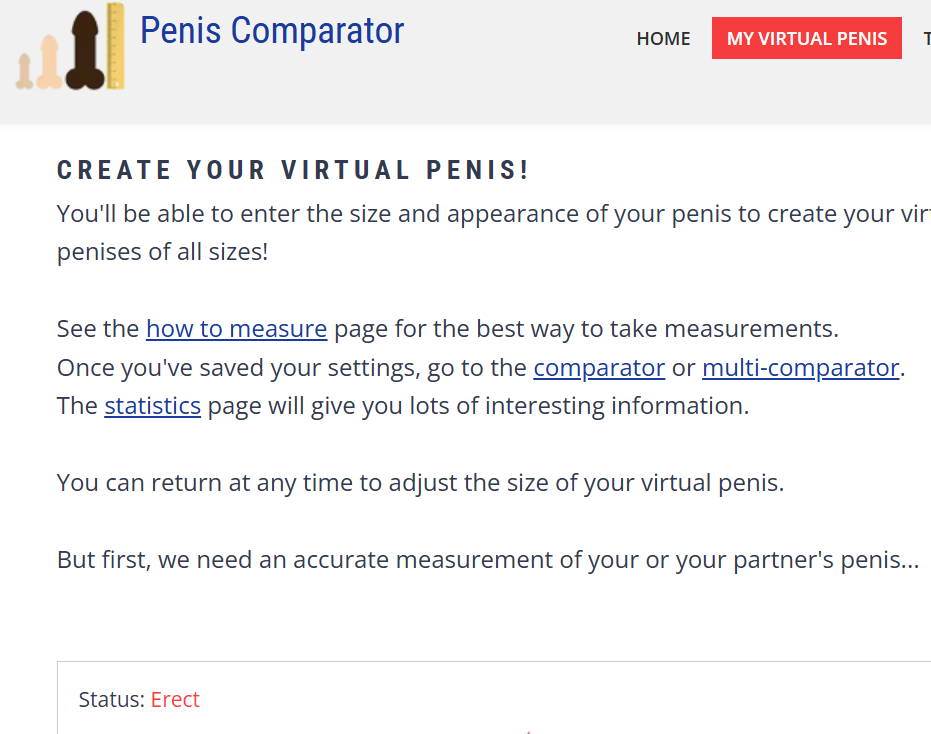Click the largest dark penis silhouette icon
931x734 pixels.
click(85, 50)
